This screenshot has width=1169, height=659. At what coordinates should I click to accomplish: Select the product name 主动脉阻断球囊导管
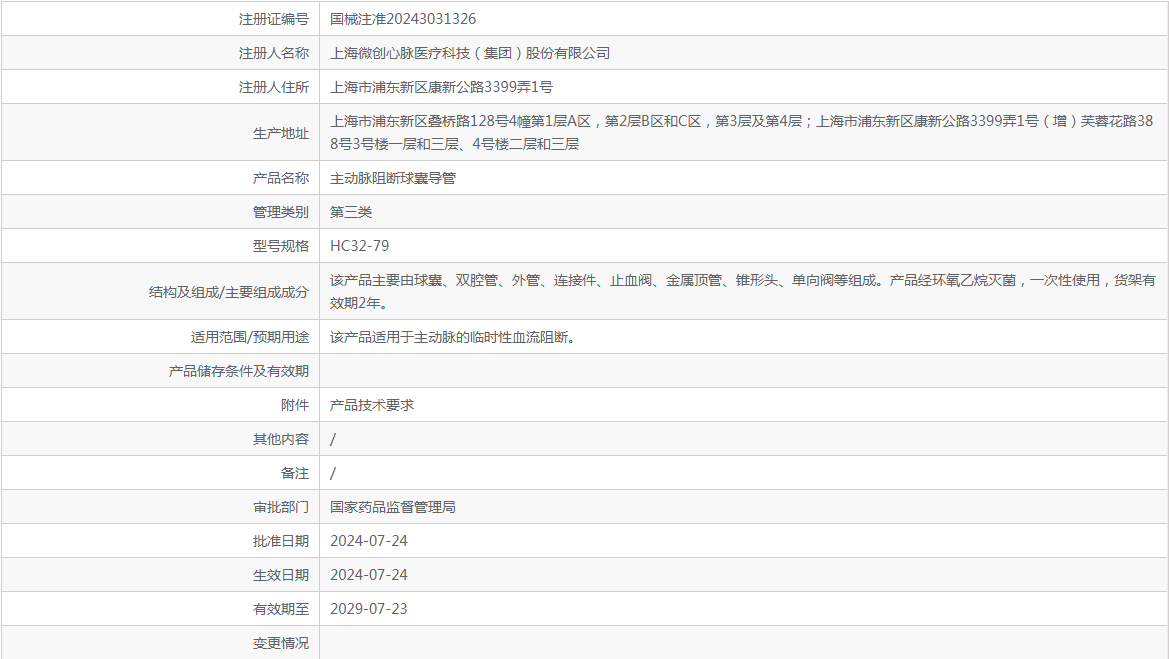point(393,178)
